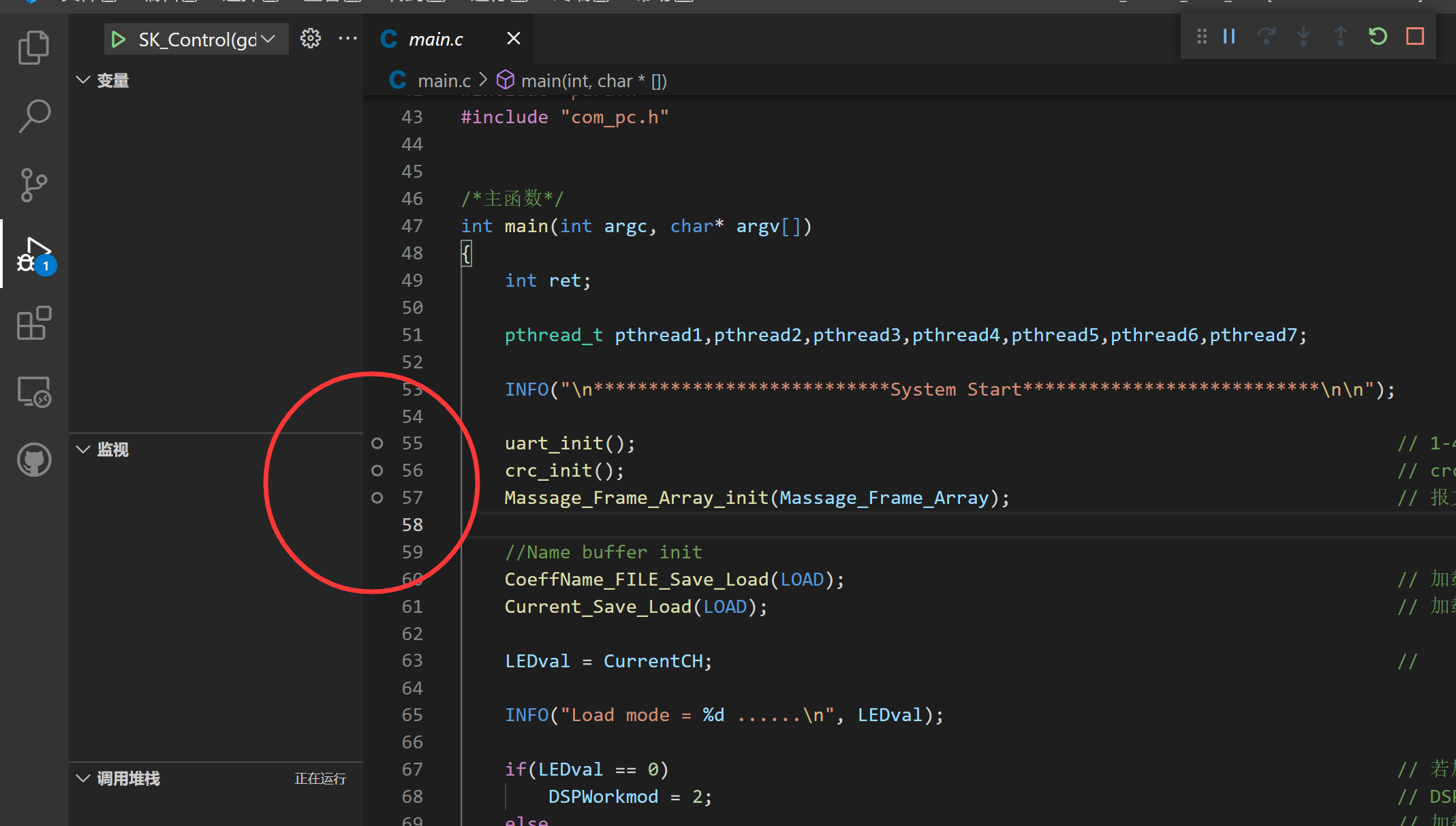Viewport: 1456px width, 826px height.
Task: Toggle breakpoint on line 55
Action: [x=377, y=443]
